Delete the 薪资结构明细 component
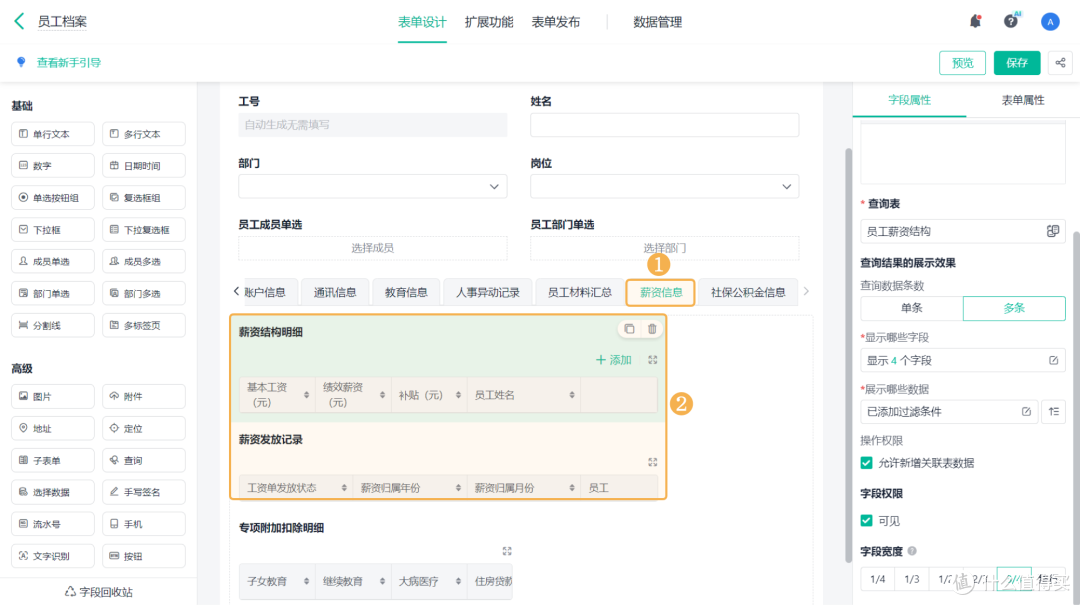The height and width of the screenshot is (605, 1080). pyautogui.click(x=652, y=329)
